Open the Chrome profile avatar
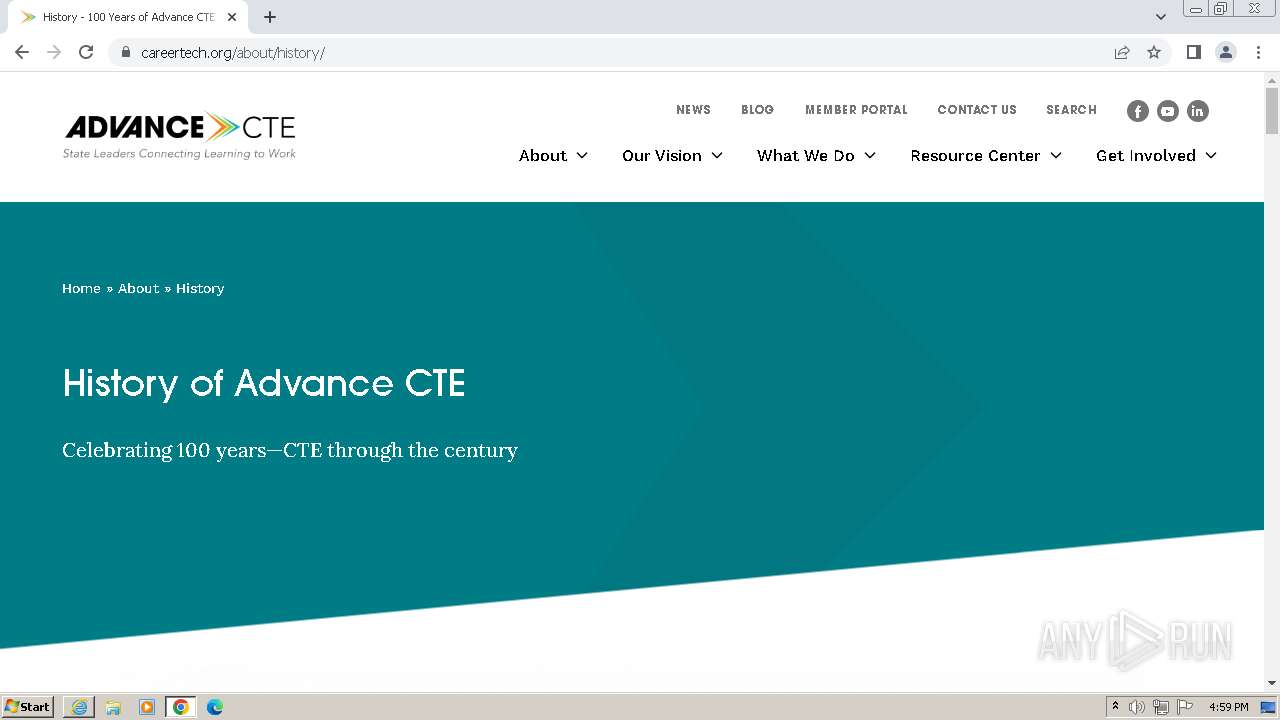This screenshot has width=1280, height=720. pos(1226,52)
